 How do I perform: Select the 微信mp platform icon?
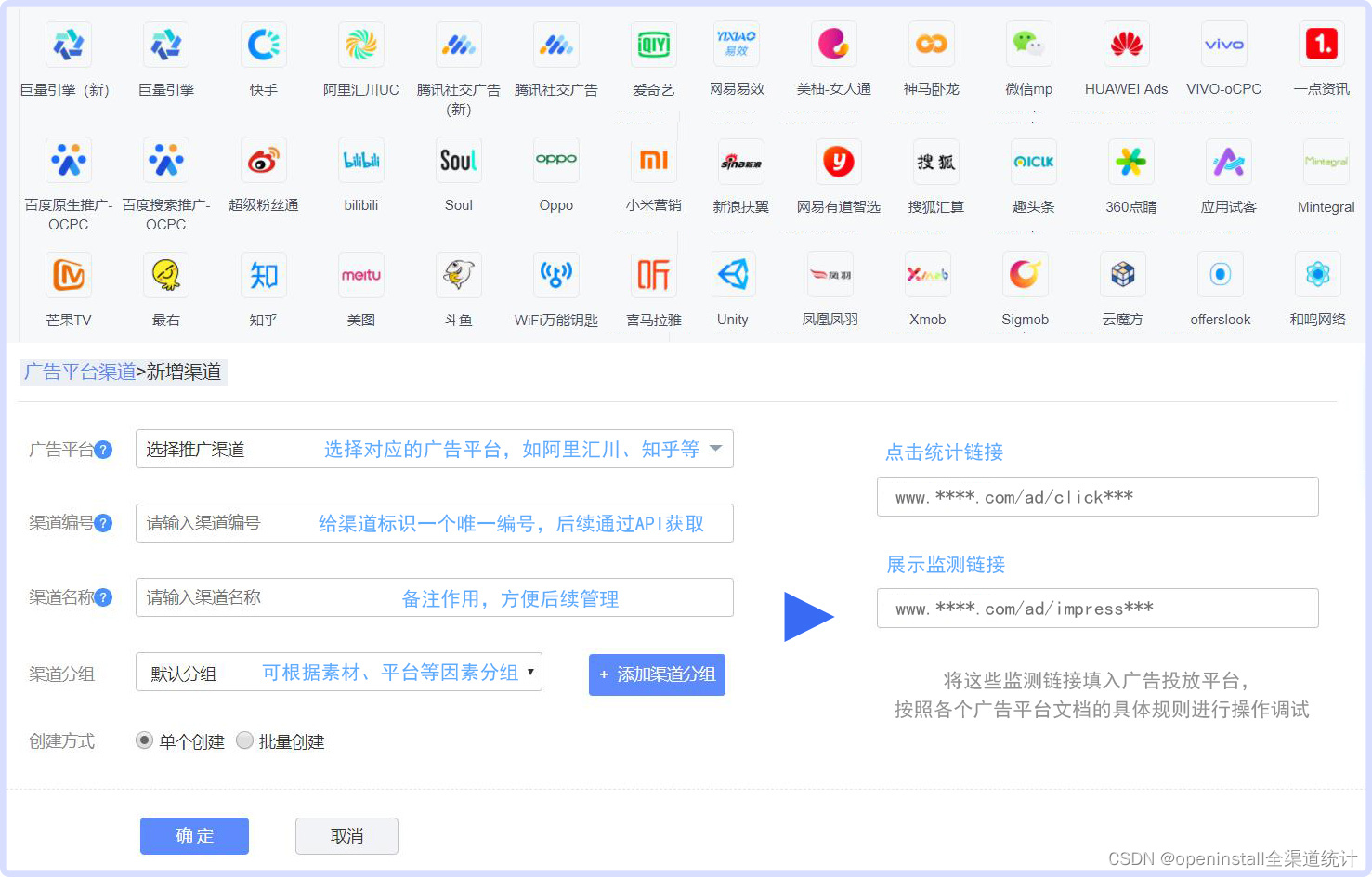(x=1029, y=44)
